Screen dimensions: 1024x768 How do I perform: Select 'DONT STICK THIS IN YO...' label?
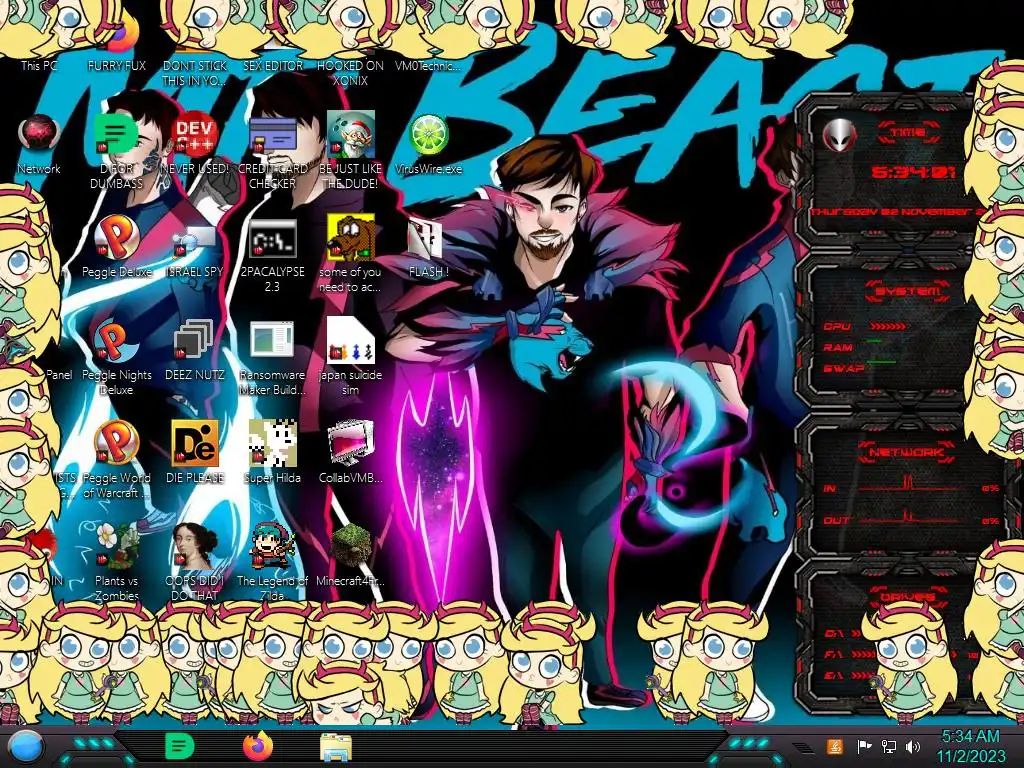pyautogui.click(x=195, y=73)
